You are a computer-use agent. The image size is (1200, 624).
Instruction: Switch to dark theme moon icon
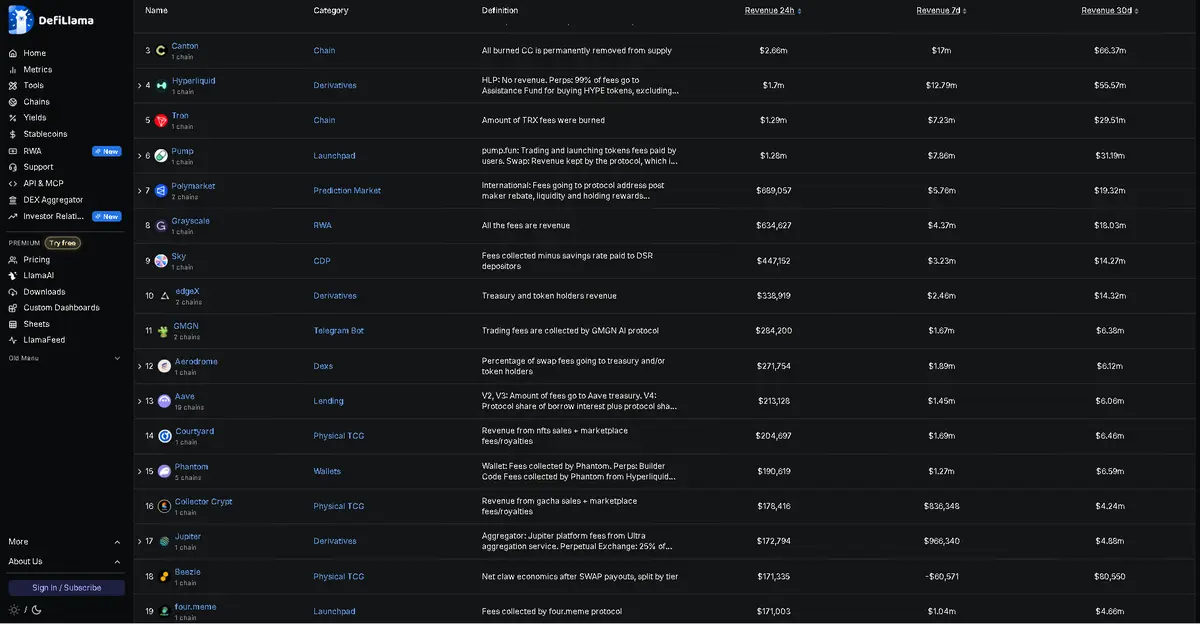(x=36, y=610)
